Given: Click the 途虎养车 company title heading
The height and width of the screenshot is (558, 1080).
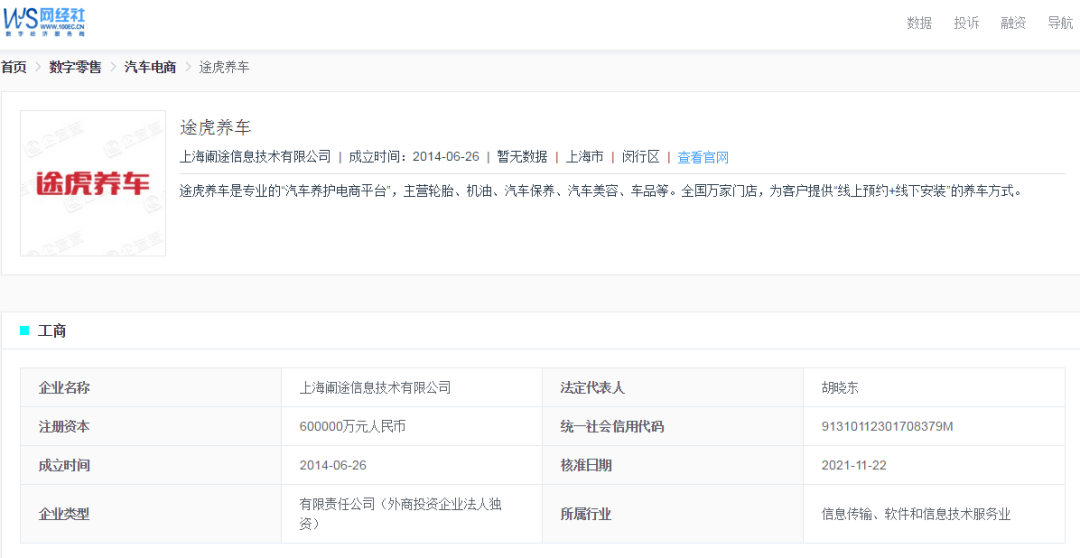Looking at the screenshot, I should tap(215, 128).
